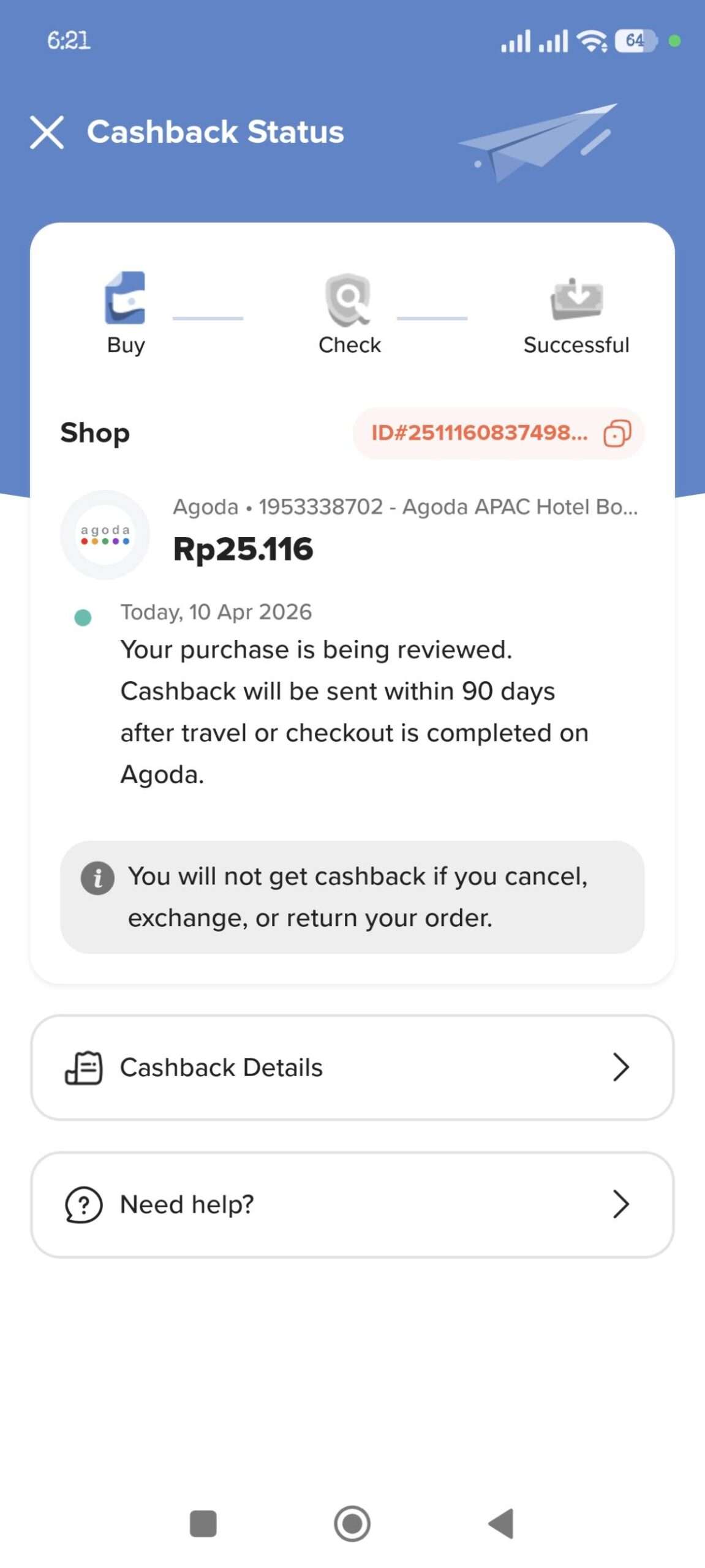This screenshot has width=705, height=1568.
Task: Tap the info icon in cancellation notice
Action: (x=97, y=878)
